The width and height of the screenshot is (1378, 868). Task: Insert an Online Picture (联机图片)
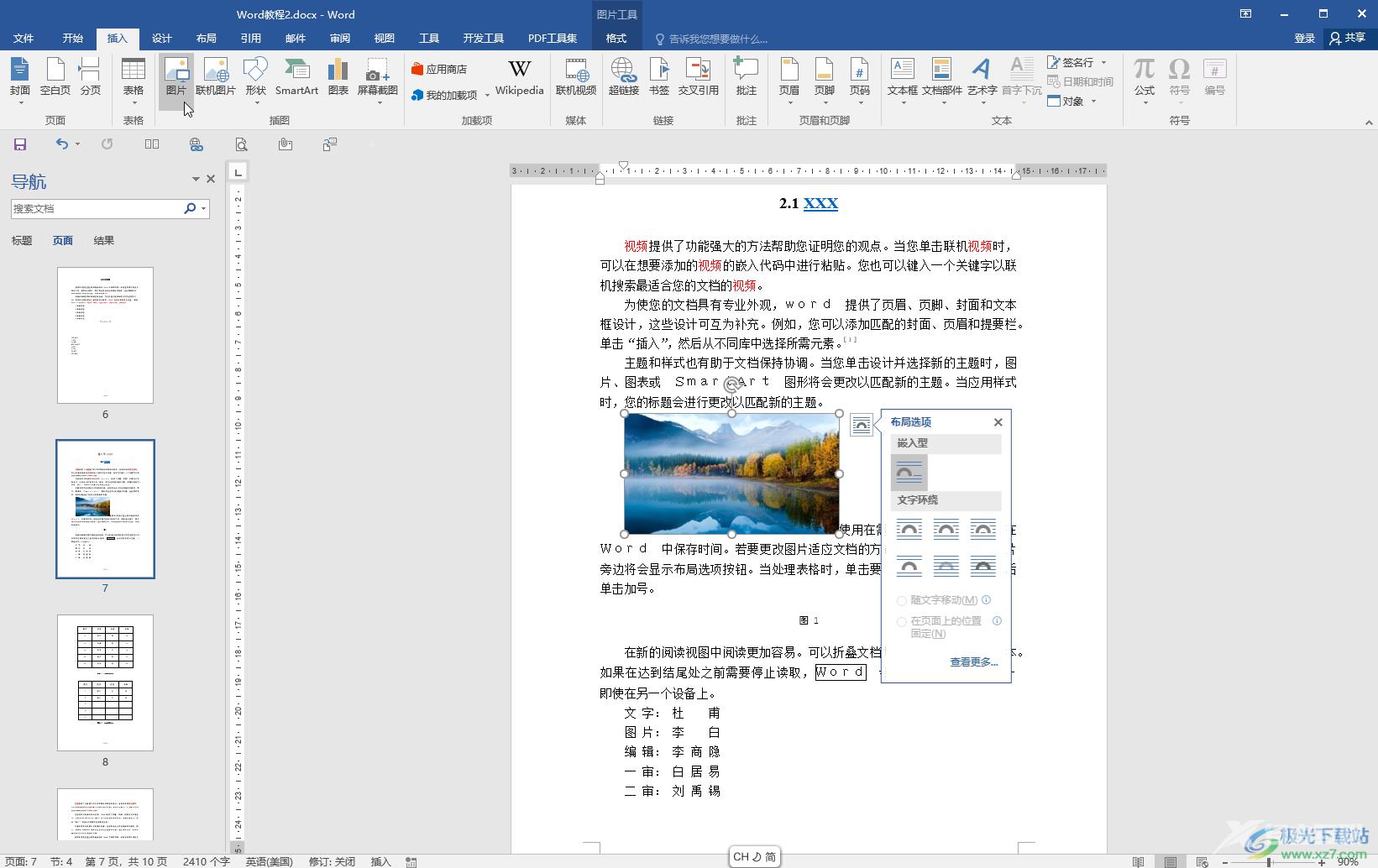click(216, 77)
